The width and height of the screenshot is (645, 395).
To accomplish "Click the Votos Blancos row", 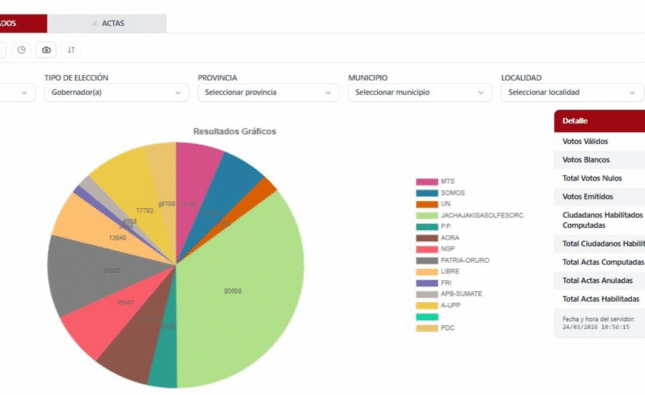I will tap(599, 160).
